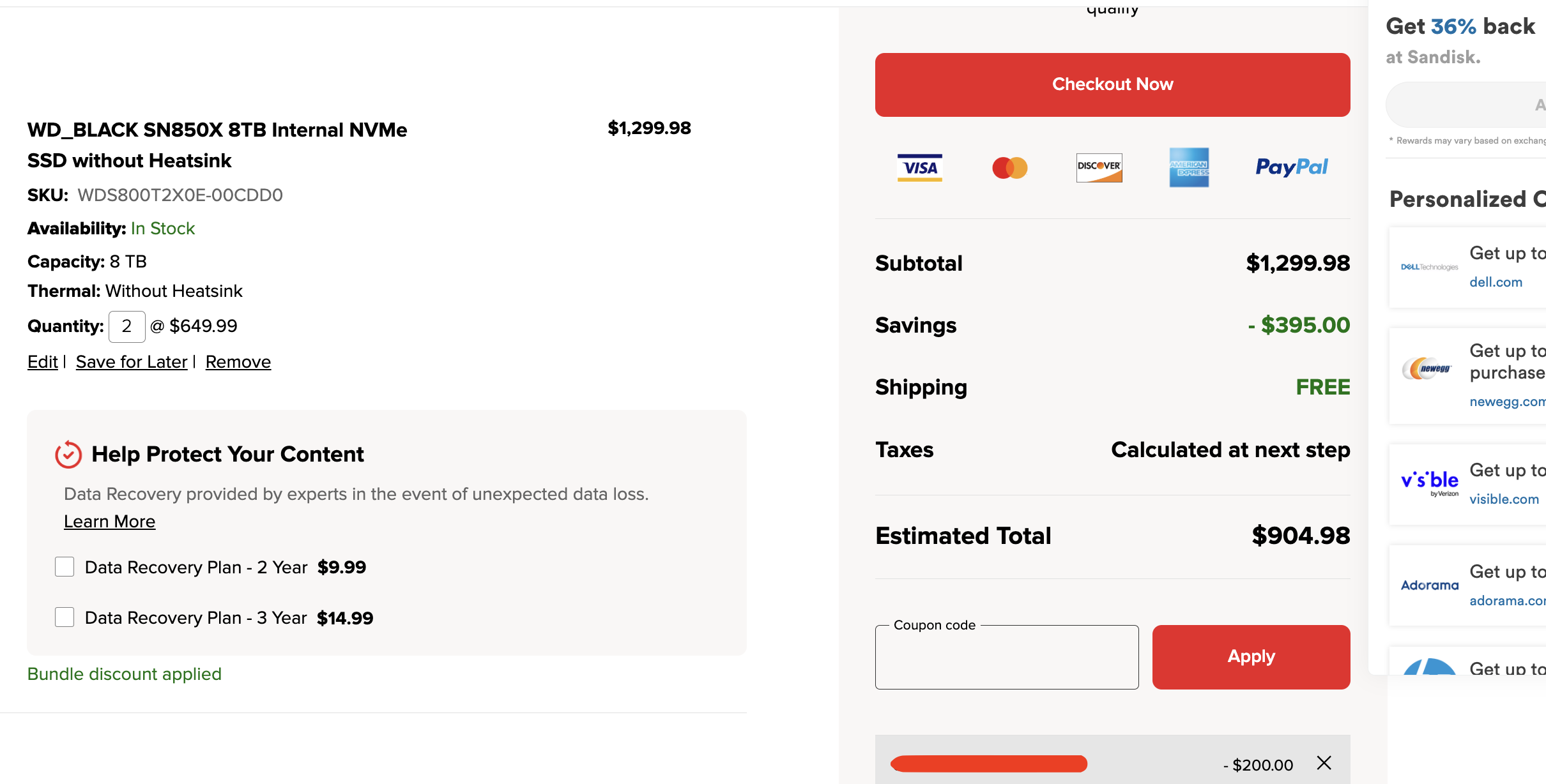Apply the coupon code with Apply button
Screen dimensions: 1546x784
[1251, 657]
